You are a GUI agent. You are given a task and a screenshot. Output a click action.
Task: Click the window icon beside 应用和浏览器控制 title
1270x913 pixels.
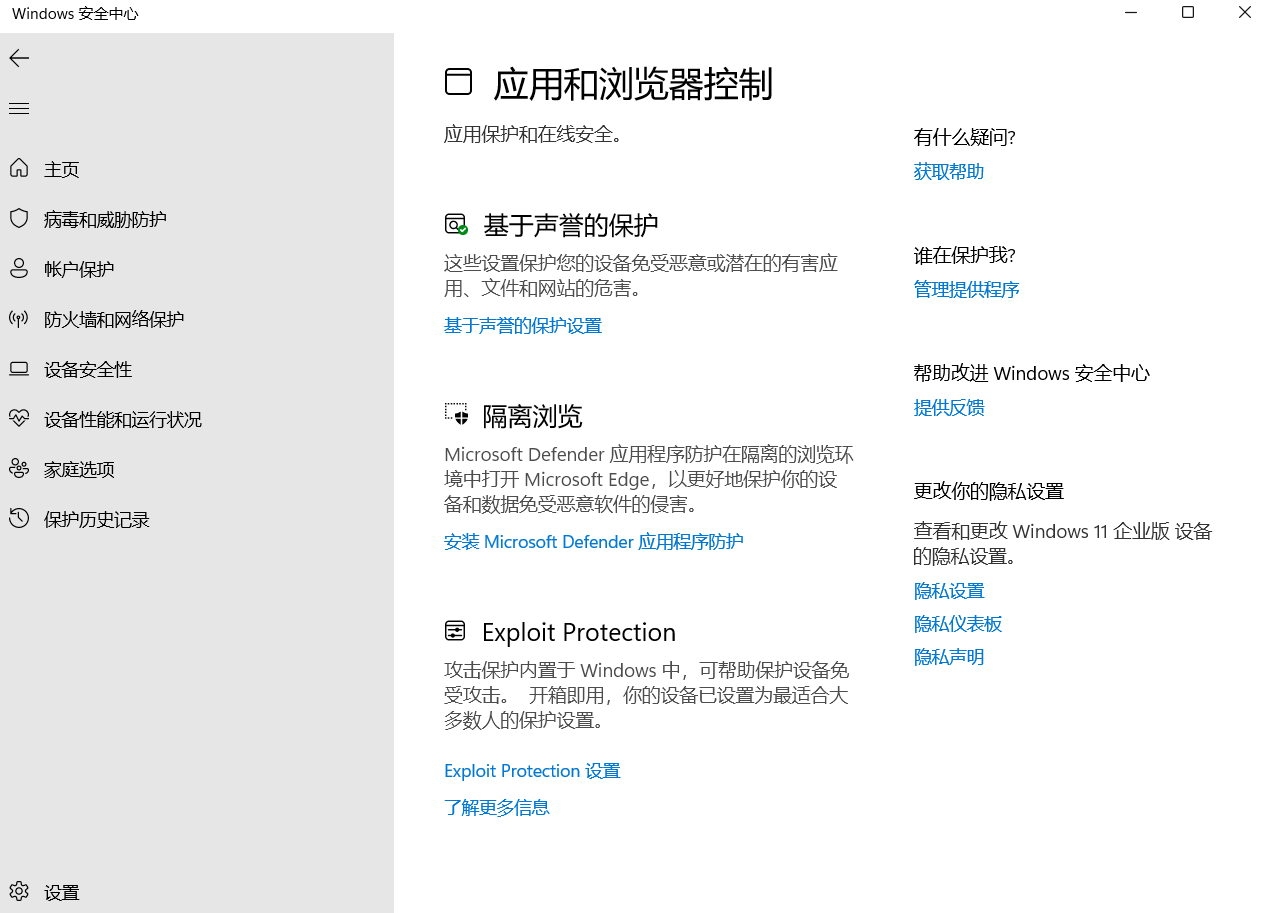[458, 82]
